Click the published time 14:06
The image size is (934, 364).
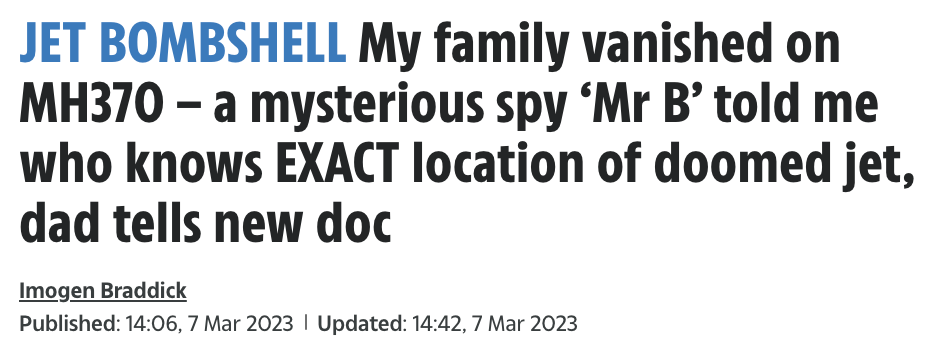[x=152, y=323]
